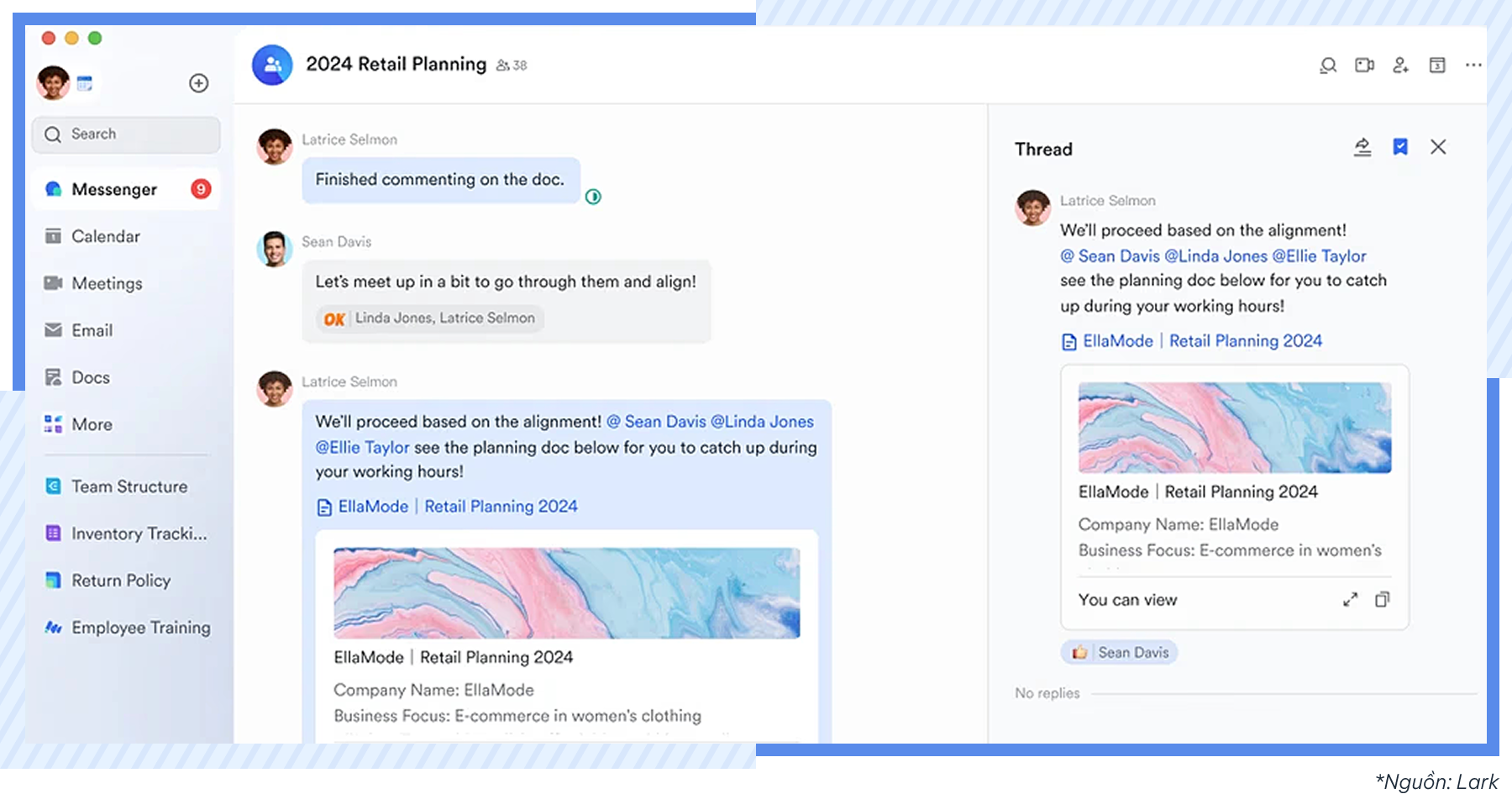Open the more options ellipsis menu
Screen dimensions: 1512x794
1473,66
